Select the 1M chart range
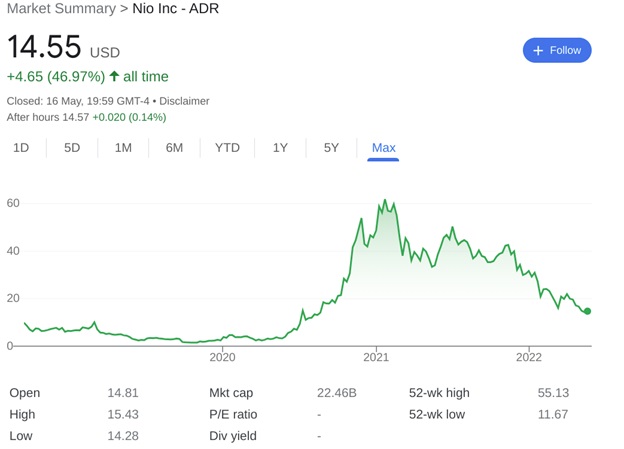The image size is (624, 449). click(123, 148)
